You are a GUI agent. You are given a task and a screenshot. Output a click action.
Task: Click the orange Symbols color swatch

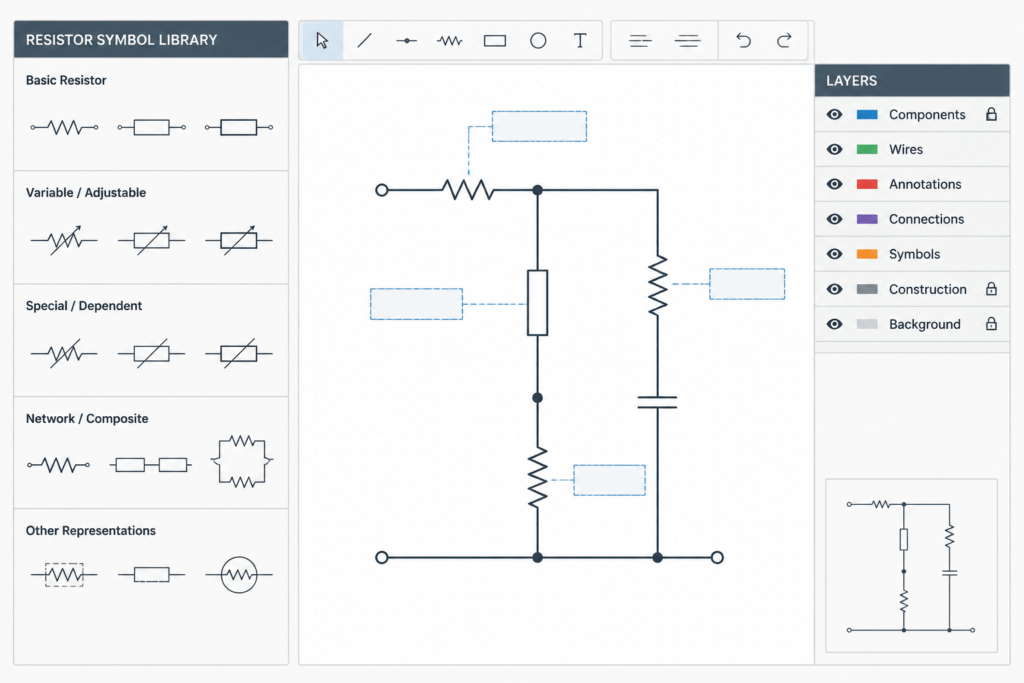[867, 254]
